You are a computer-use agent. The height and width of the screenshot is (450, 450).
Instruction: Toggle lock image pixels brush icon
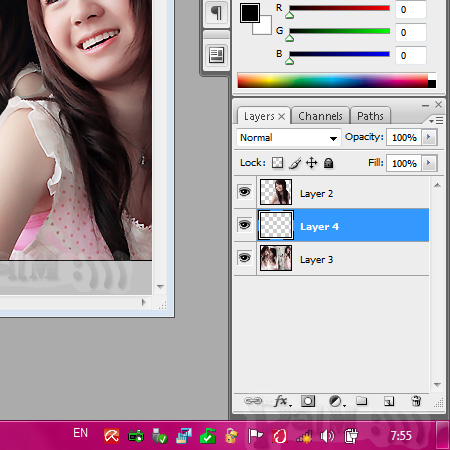[295, 163]
